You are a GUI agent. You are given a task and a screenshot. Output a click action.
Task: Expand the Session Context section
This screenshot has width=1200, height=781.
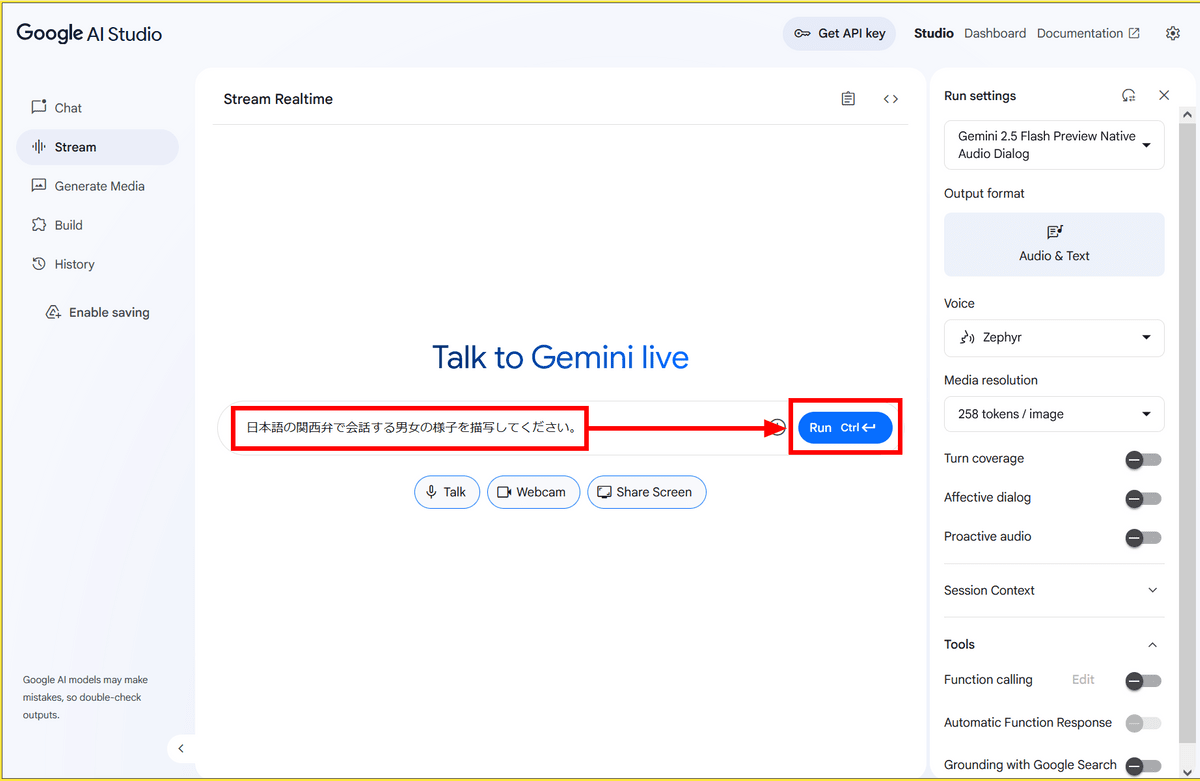click(x=1054, y=590)
